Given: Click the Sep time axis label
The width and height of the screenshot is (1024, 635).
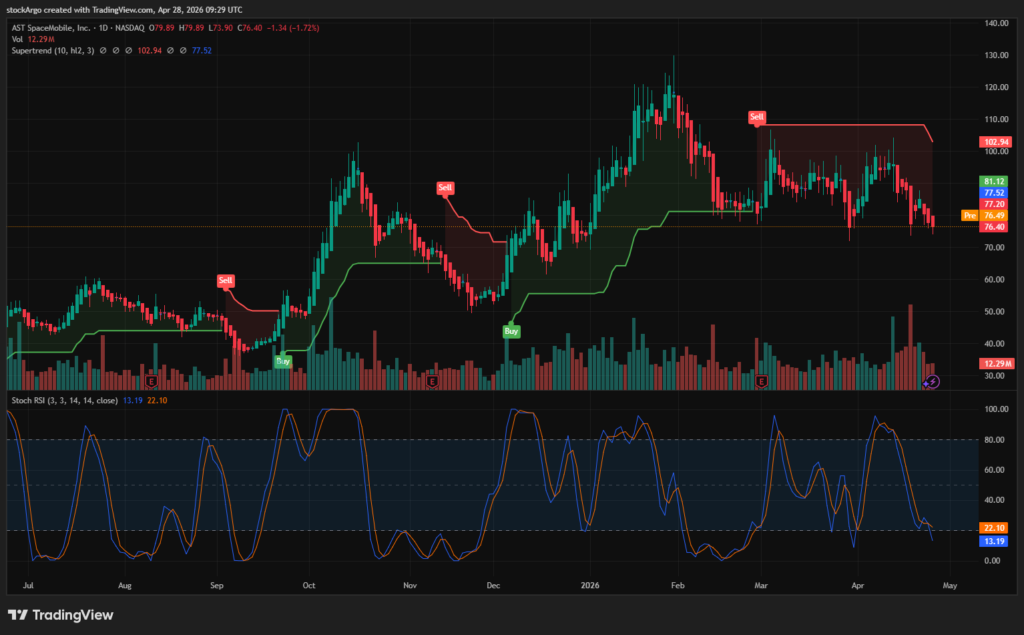Looking at the screenshot, I should [x=217, y=585].
